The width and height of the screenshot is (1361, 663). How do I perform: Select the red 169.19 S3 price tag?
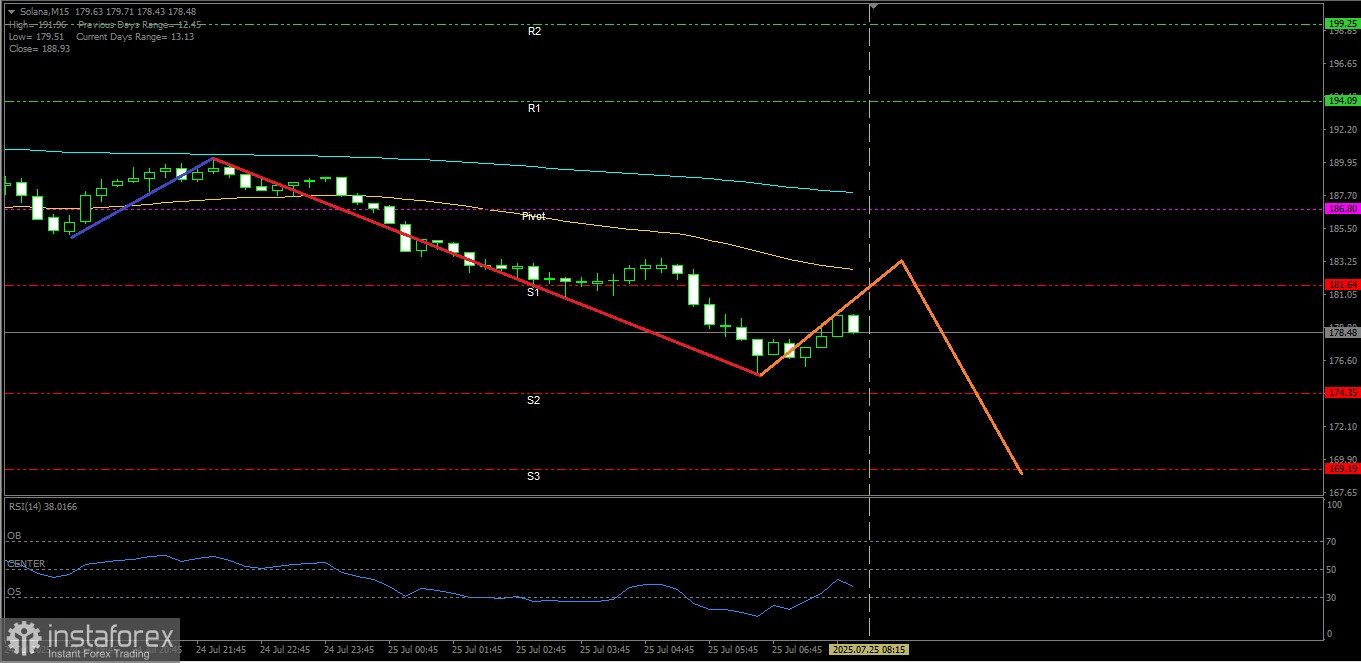pos(1342,468)
